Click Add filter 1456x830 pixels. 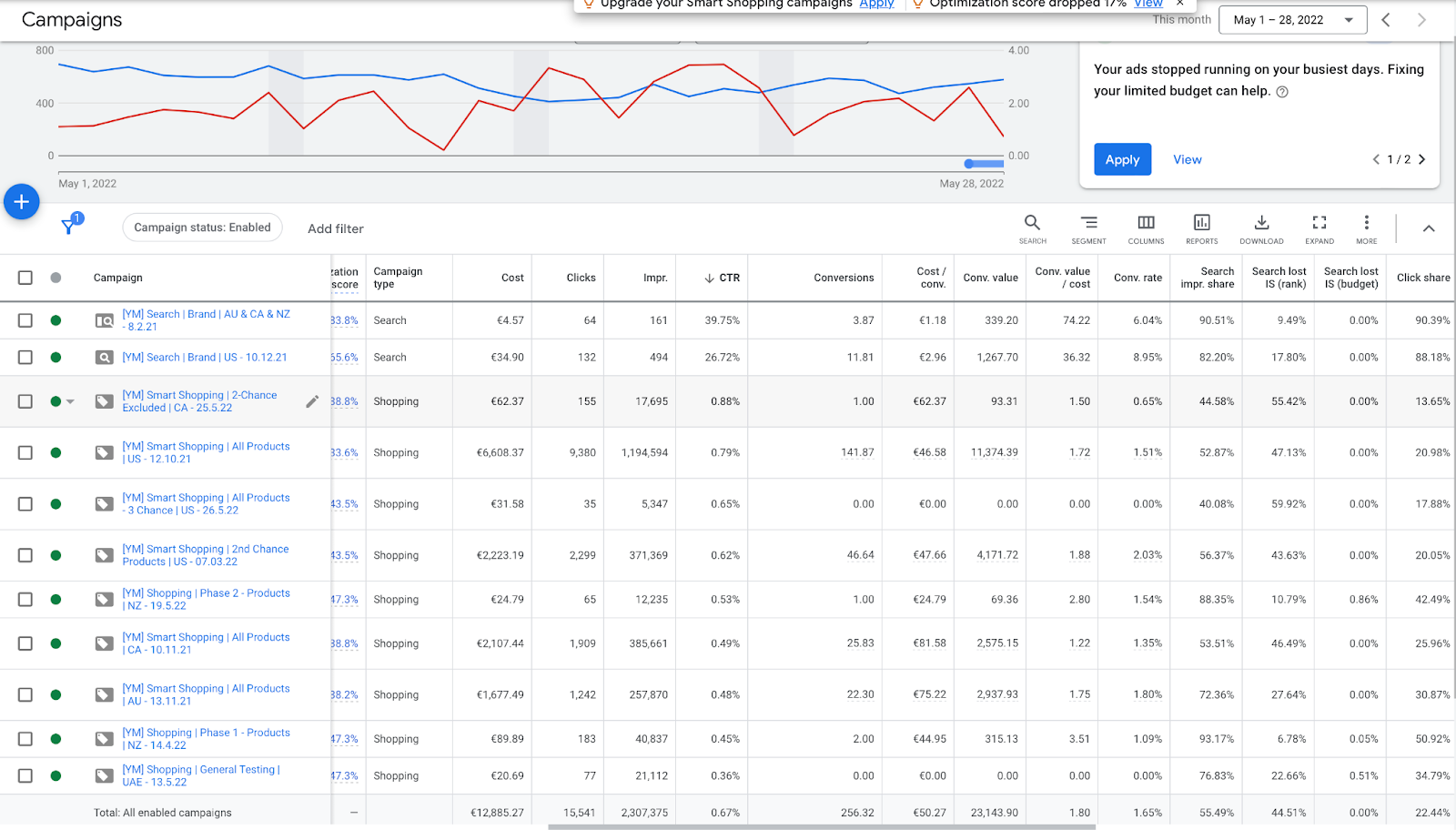[x=336, y=228]
